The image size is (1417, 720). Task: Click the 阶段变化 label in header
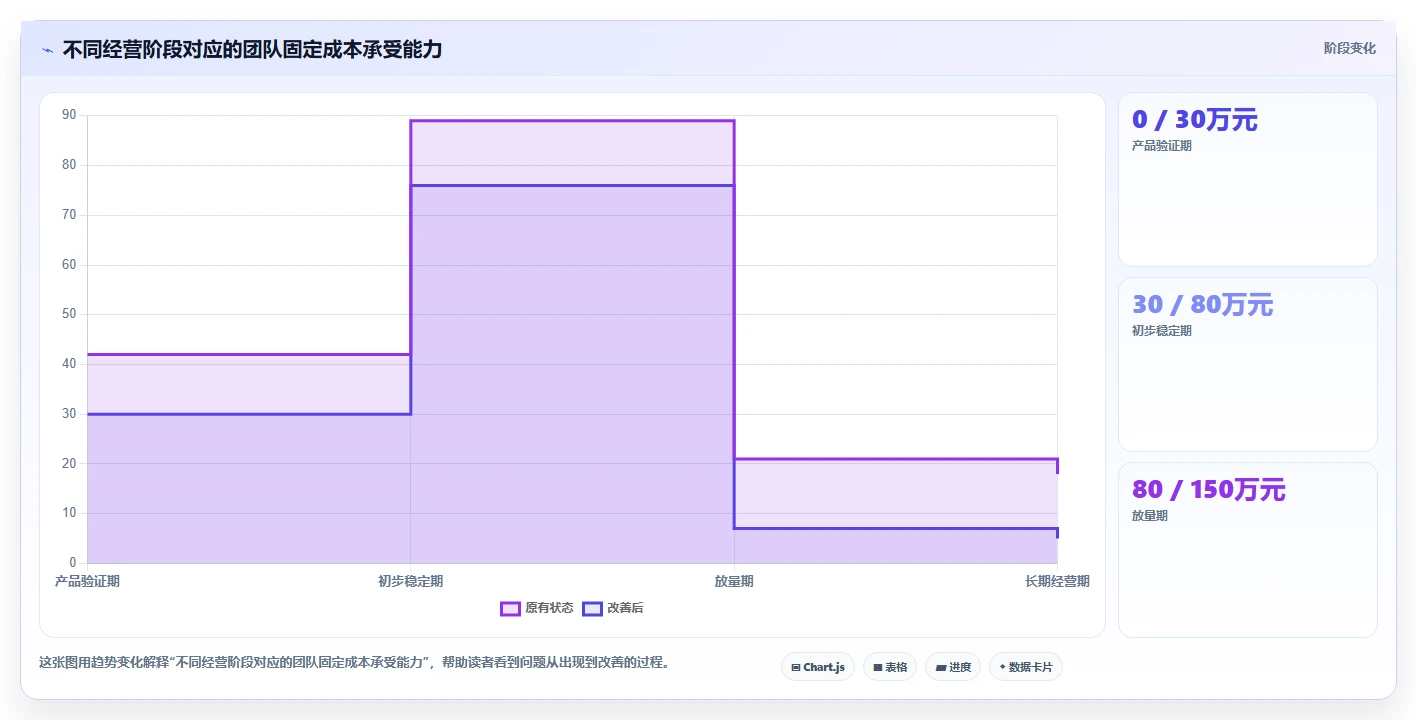1349,48
